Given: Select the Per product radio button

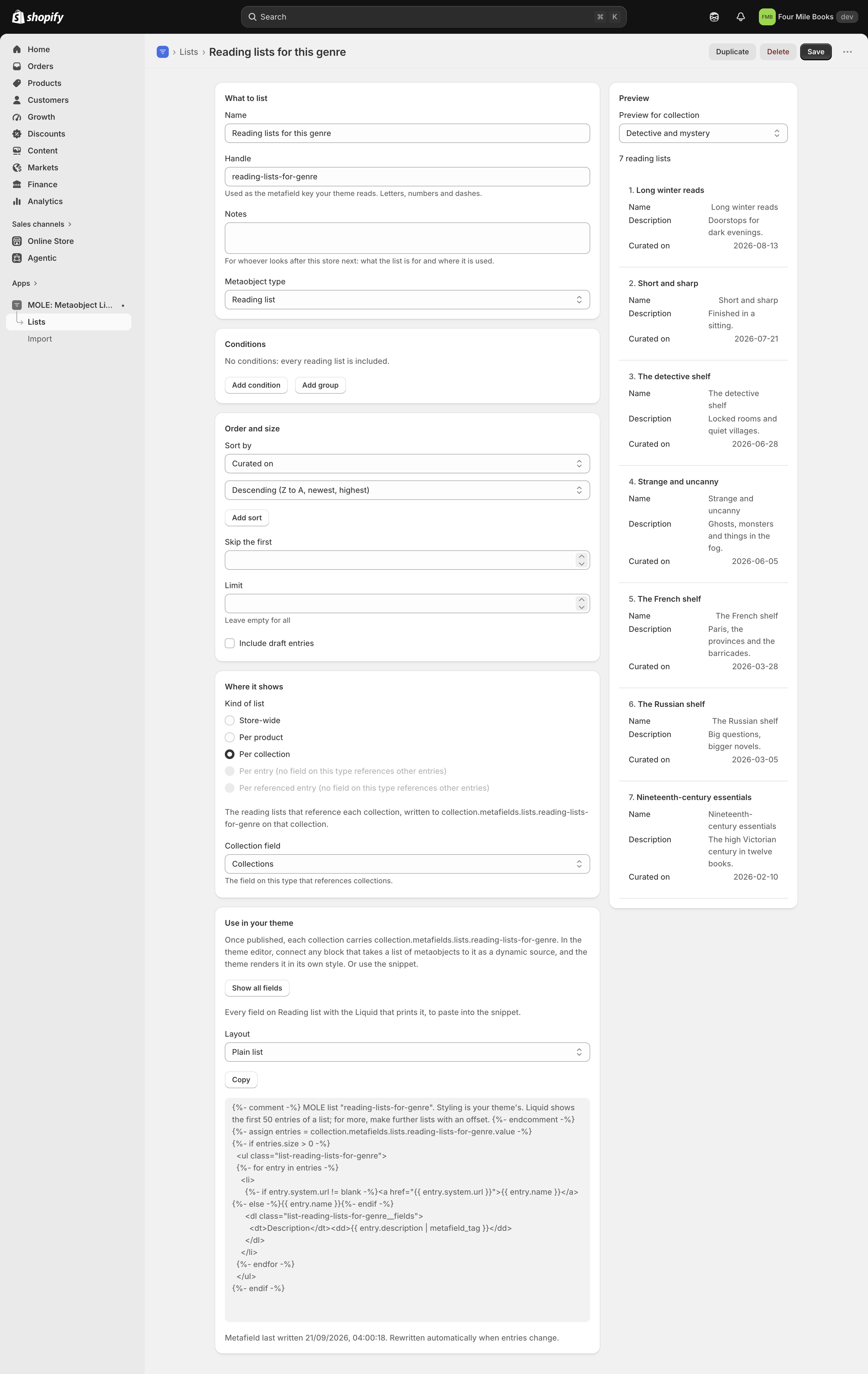Looking at the screenshot, I should coord(230,737).
